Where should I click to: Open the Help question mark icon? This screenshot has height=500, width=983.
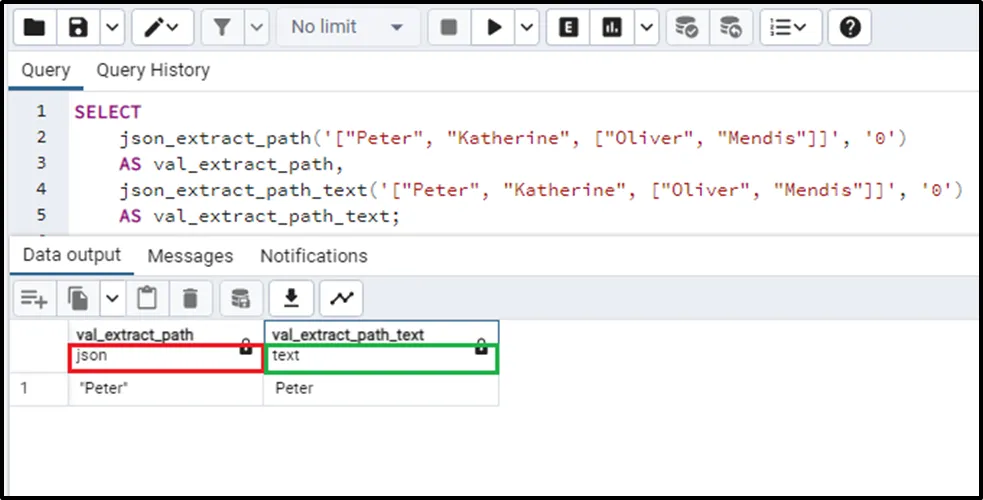pyautogui.click(x=850, y=28)
